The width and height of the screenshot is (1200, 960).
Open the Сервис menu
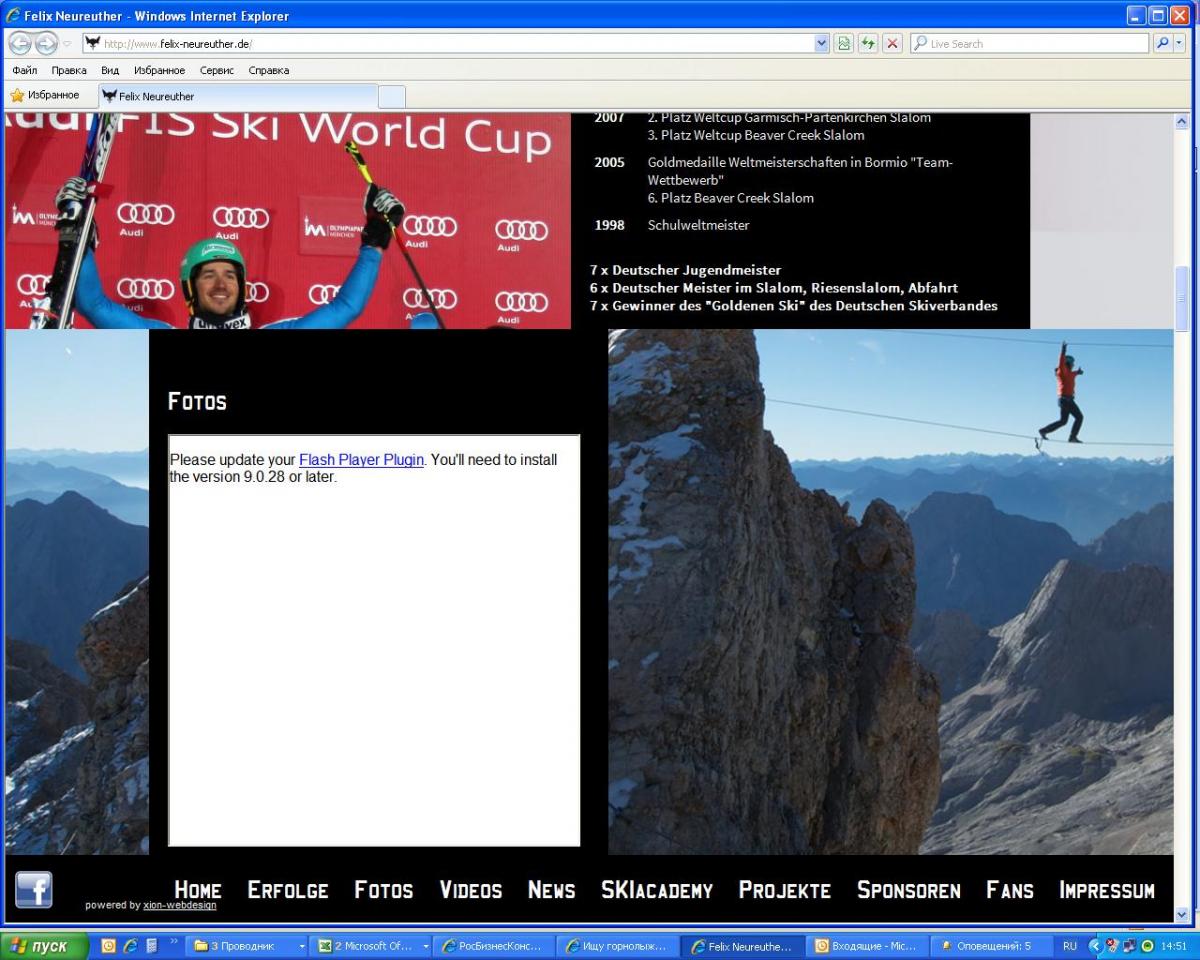tap(216, 70)
